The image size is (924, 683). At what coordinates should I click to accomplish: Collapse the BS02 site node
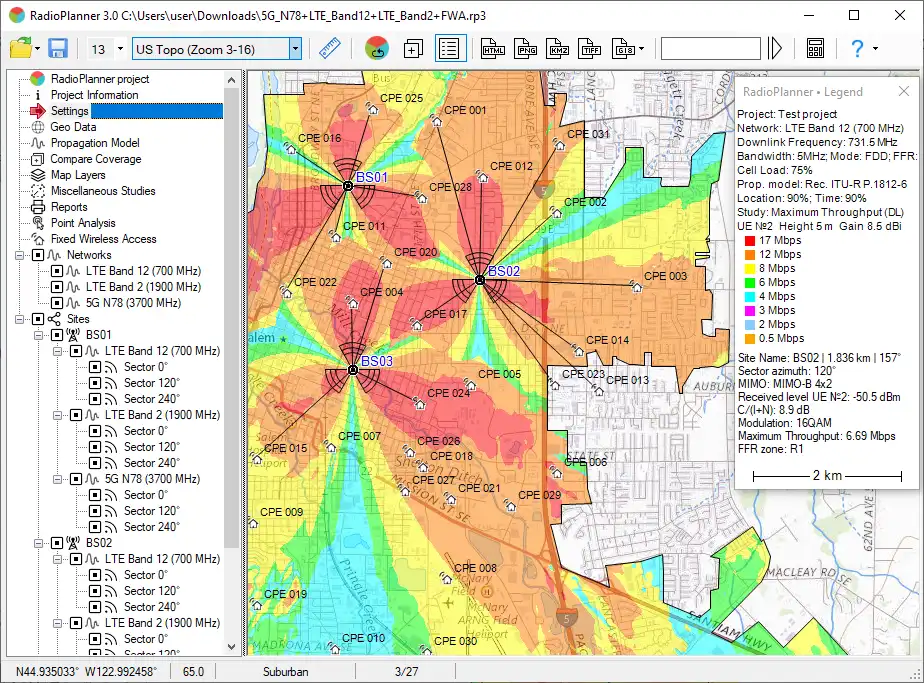[x=38, y=543]
